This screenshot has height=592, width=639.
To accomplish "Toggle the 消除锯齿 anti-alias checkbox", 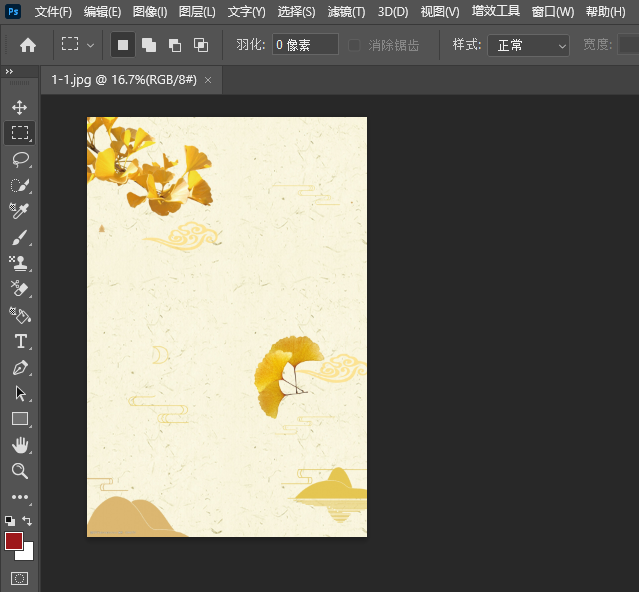I will [354, 45].
